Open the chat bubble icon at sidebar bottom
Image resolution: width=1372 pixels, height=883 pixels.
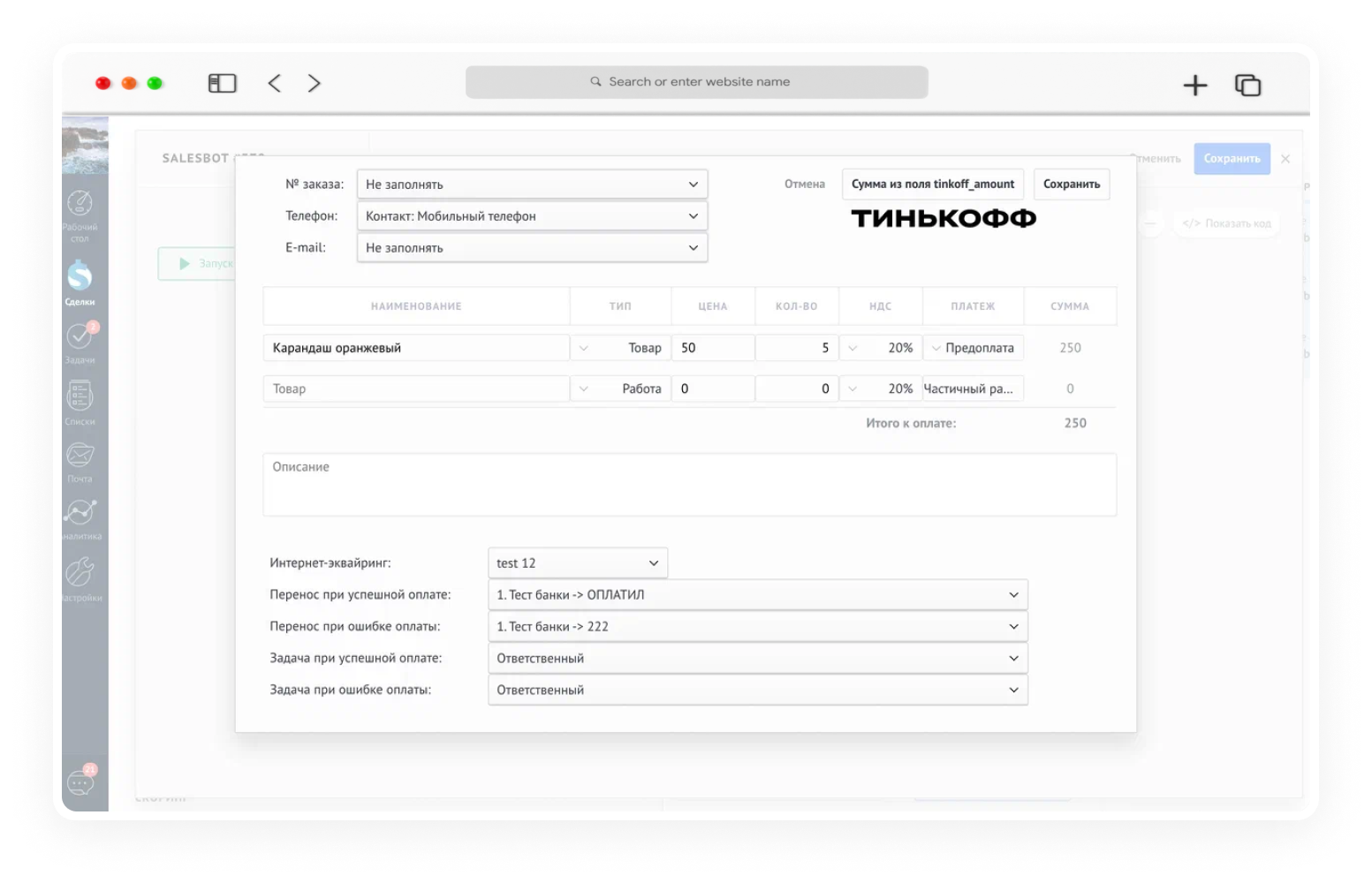pyautogui.click(x=80, y=781)
